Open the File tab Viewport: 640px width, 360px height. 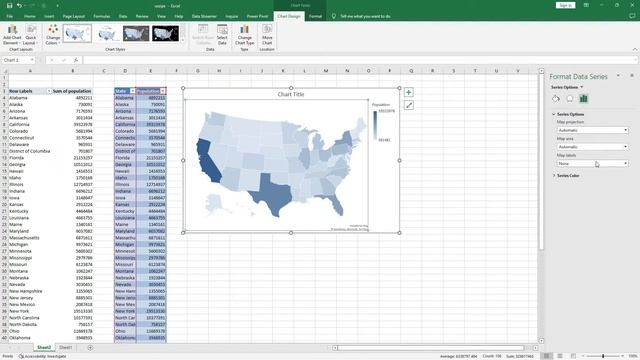click(x=9, y=16)
